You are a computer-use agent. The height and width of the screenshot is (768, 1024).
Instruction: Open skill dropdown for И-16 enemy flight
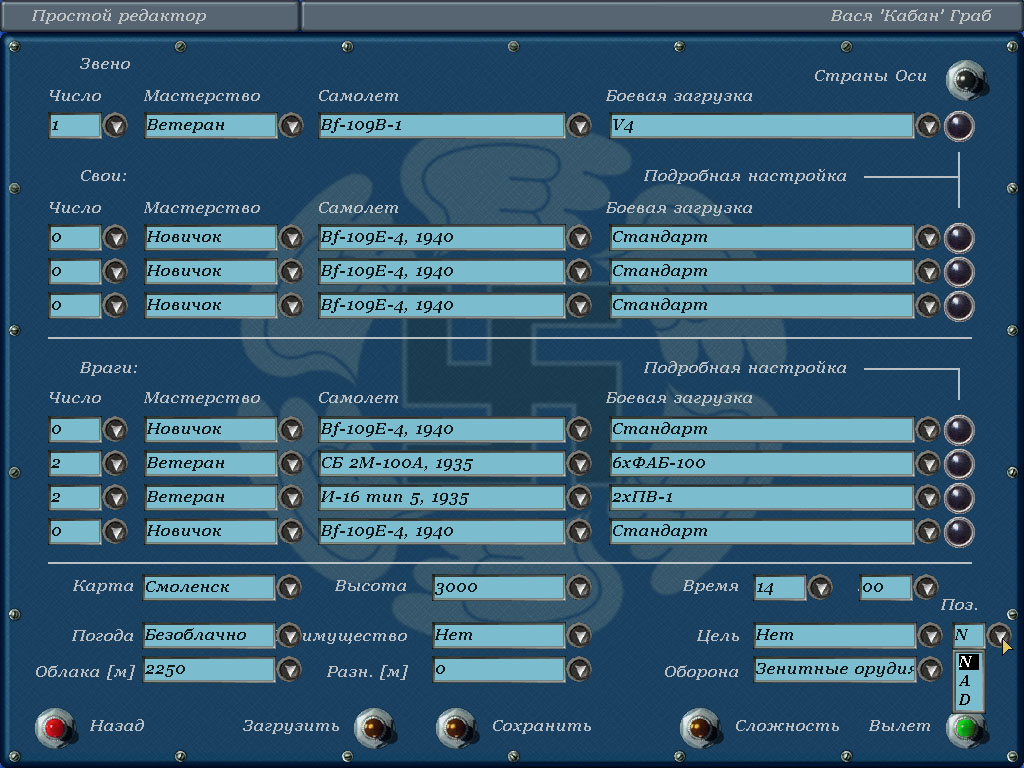(291, 498)
